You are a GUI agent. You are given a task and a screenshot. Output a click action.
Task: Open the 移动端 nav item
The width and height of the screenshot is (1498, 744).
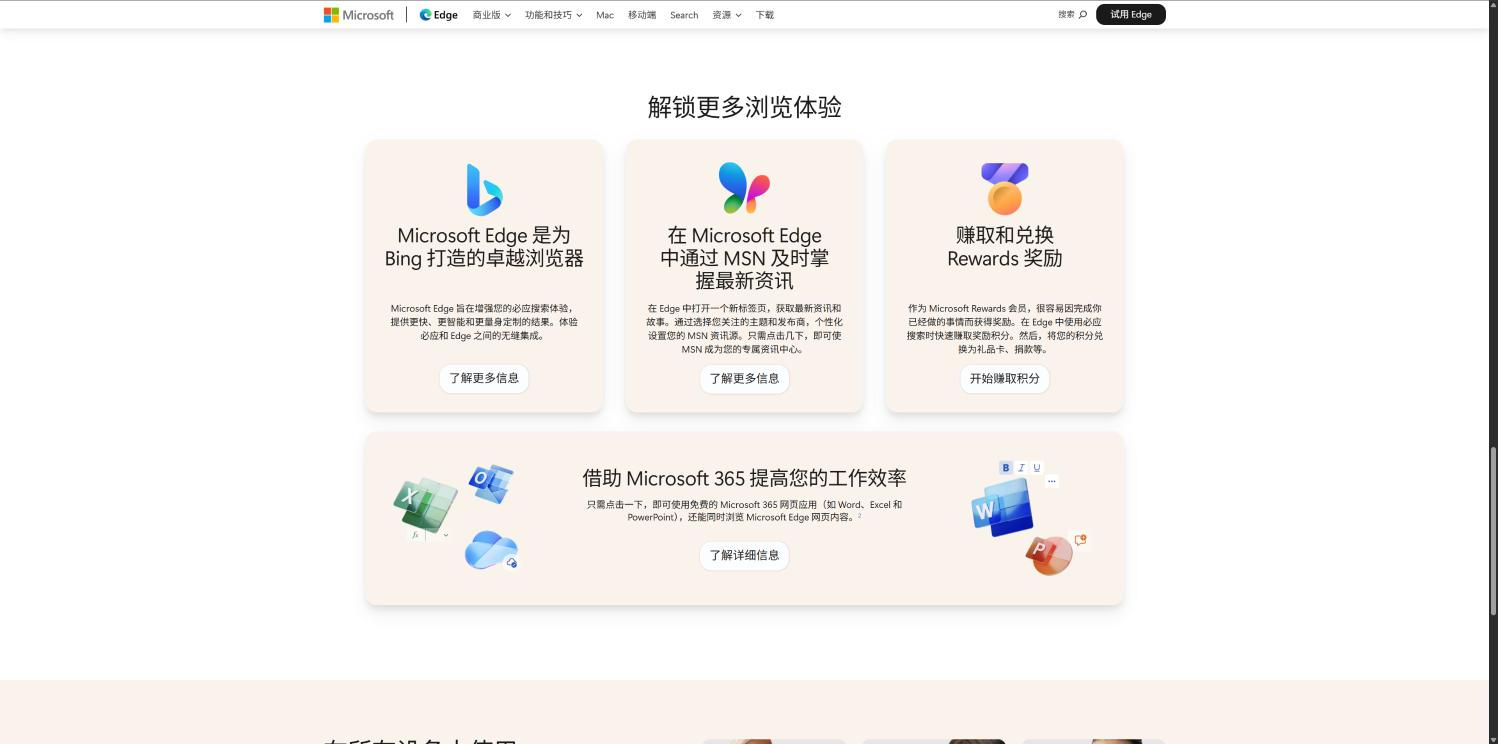click(x=642, y=15)
